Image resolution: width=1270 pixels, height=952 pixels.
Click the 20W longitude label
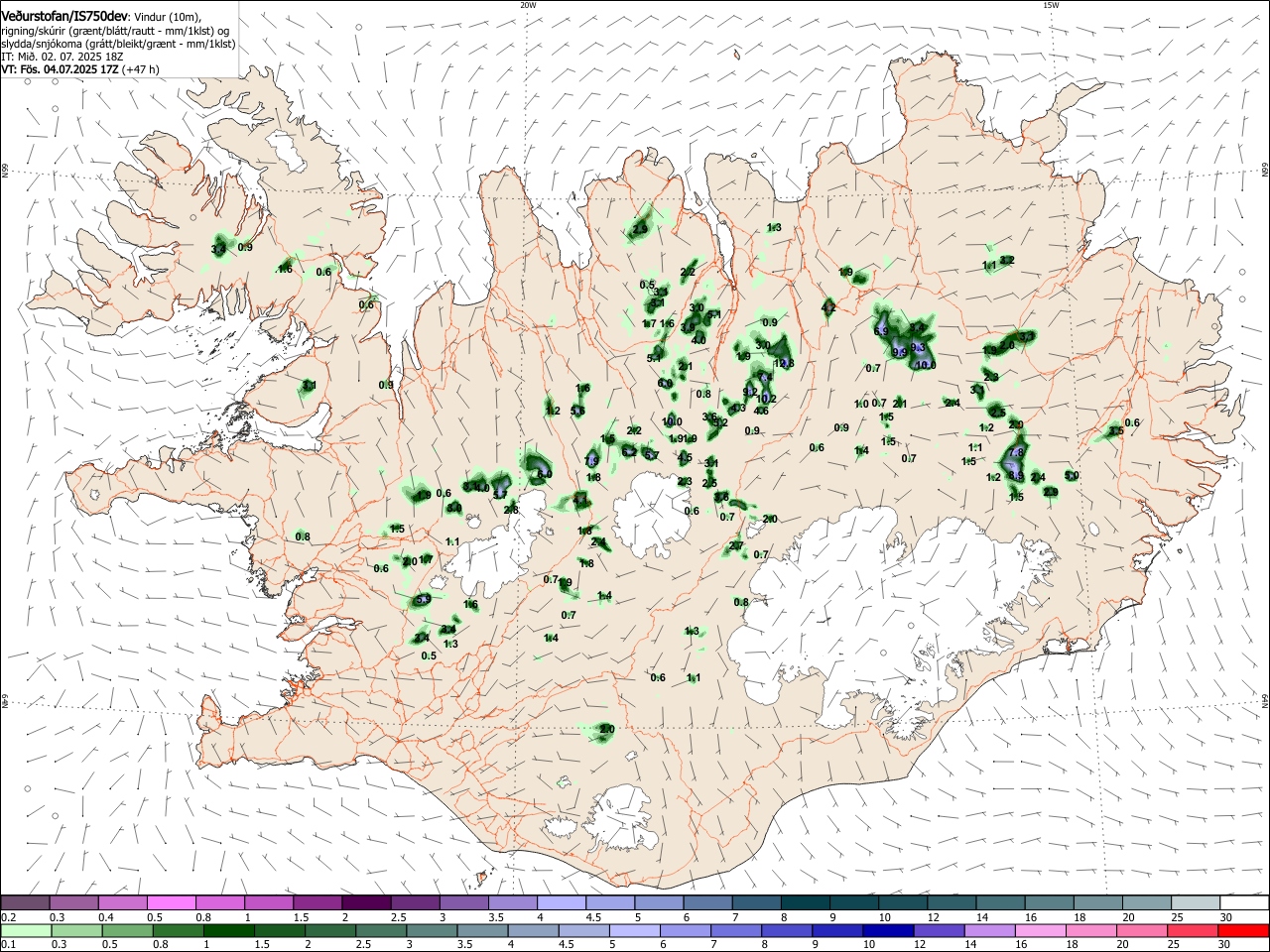[x=528, y=5]
